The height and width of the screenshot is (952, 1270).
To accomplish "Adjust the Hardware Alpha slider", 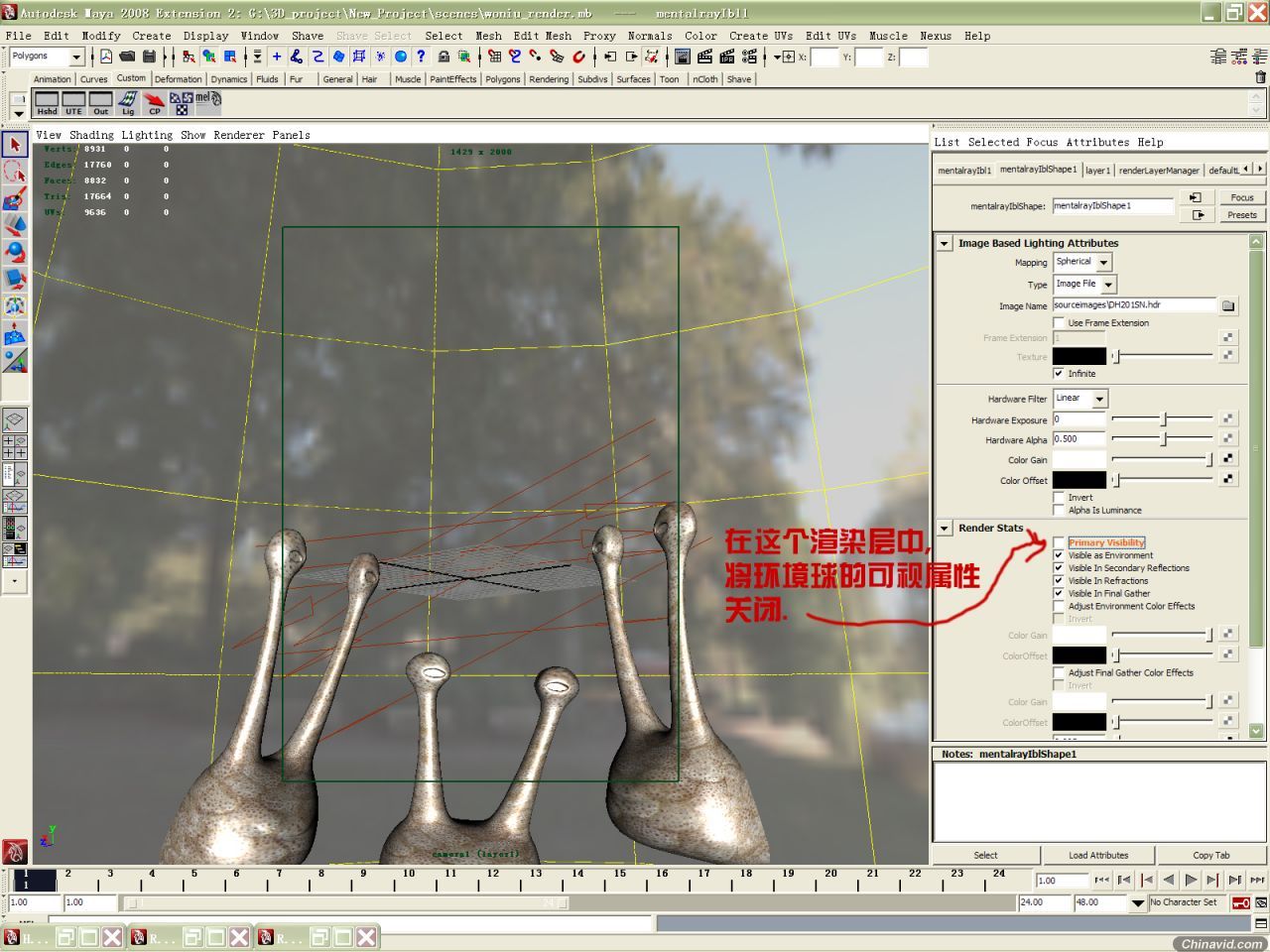I will (x=1163, y=438).
